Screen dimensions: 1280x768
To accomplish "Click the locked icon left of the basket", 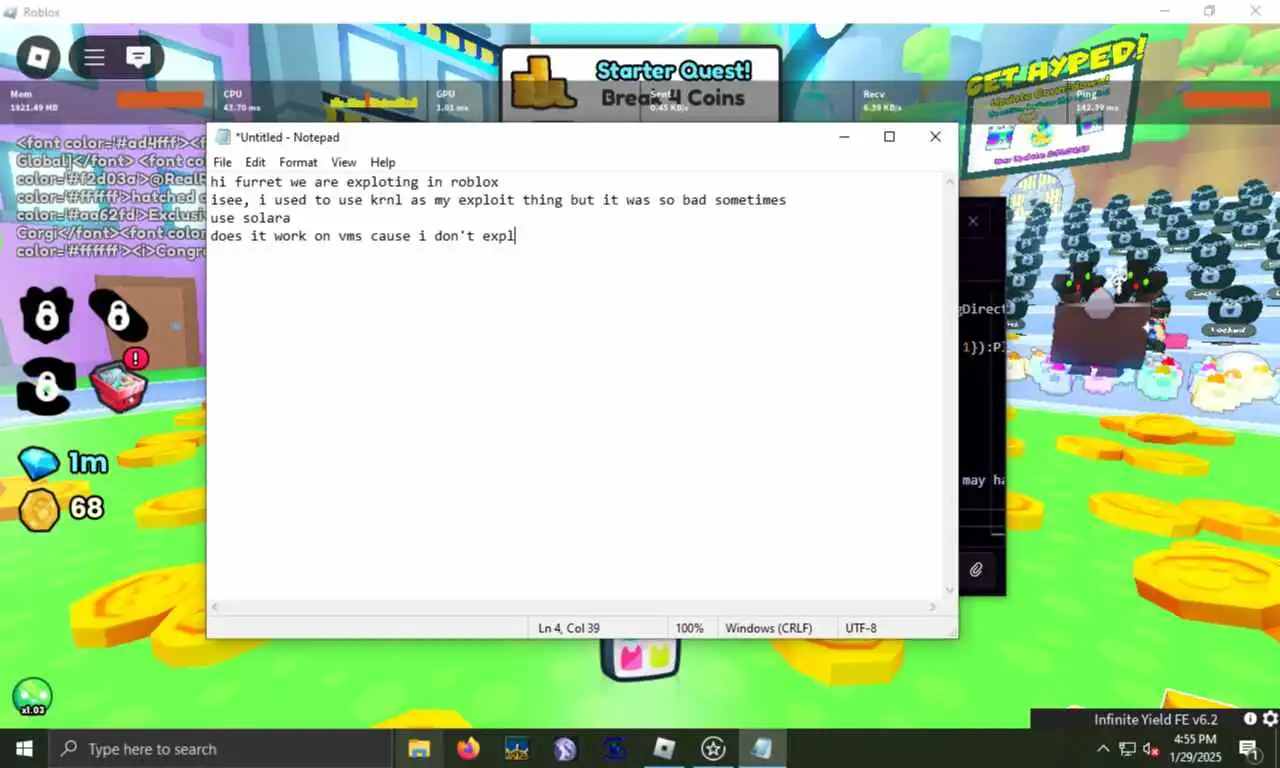I will click(45, 385).
